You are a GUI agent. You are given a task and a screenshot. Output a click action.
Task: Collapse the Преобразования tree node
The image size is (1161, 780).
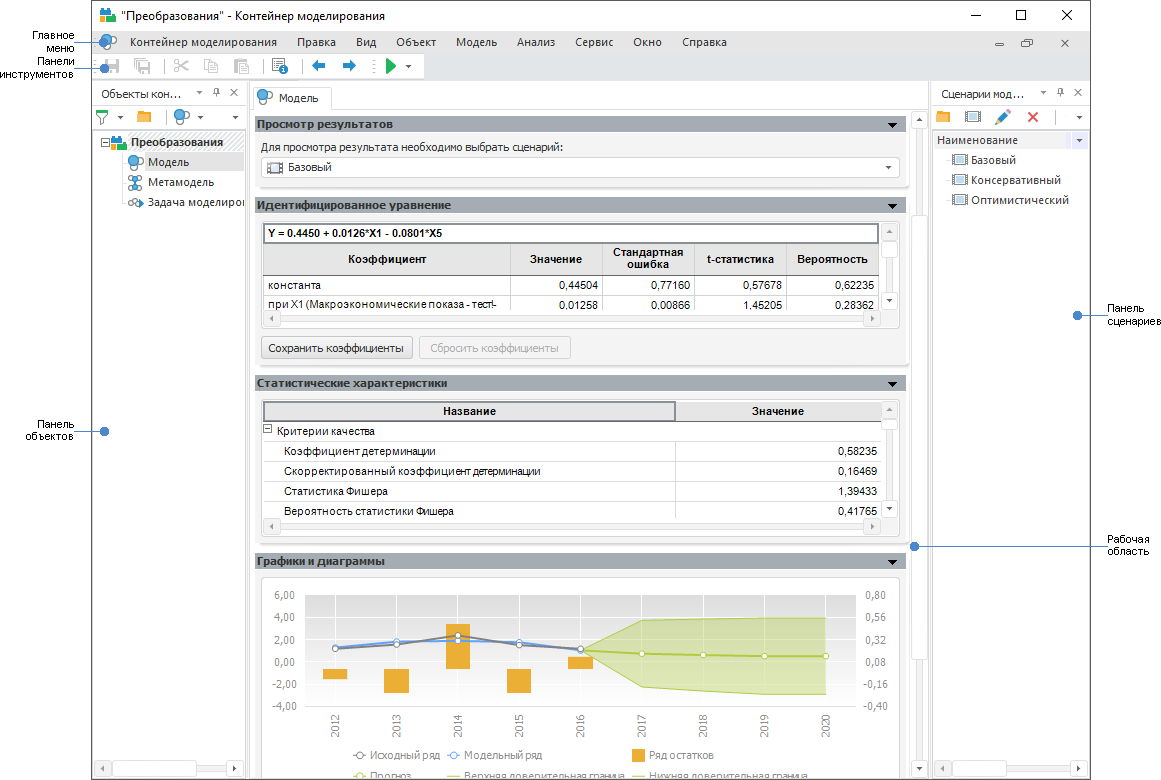(x=105, y=142)
